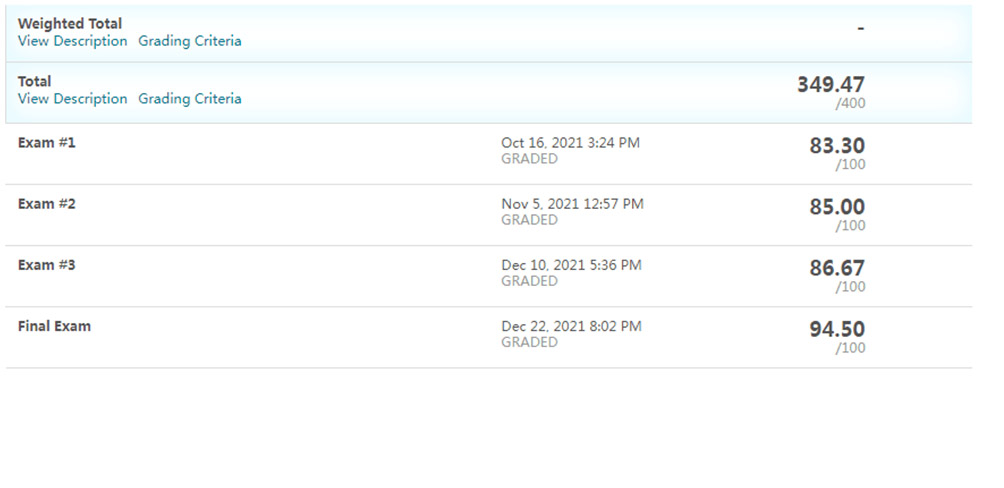Click the 85.00 score for Exam #2
Image resolution: width=1004 pixels, height=488 pixels.
point(837,207)
